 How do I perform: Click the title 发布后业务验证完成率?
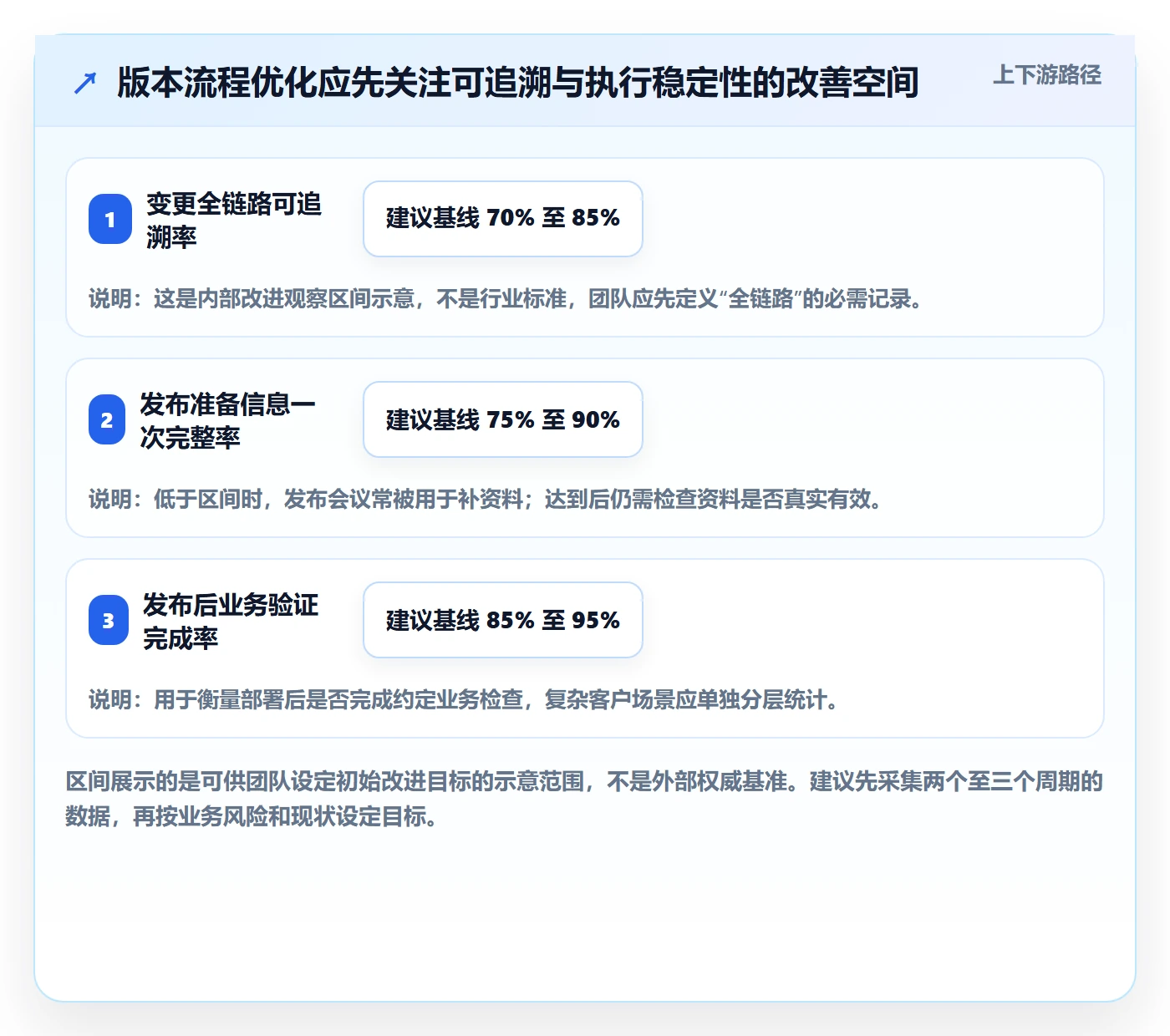pos(231,621)
